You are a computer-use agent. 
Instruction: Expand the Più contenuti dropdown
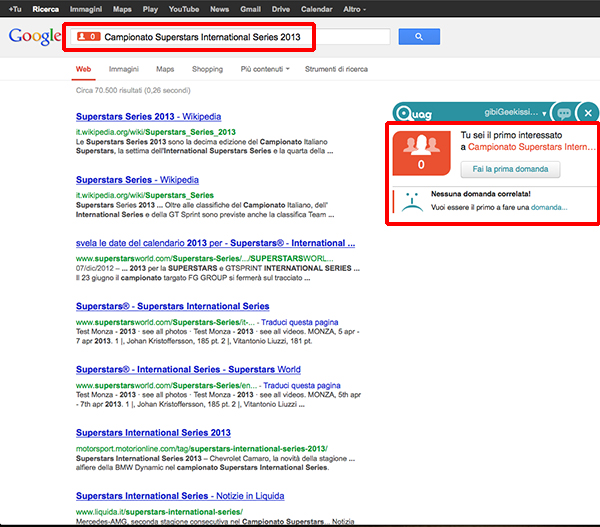point(265,69)
